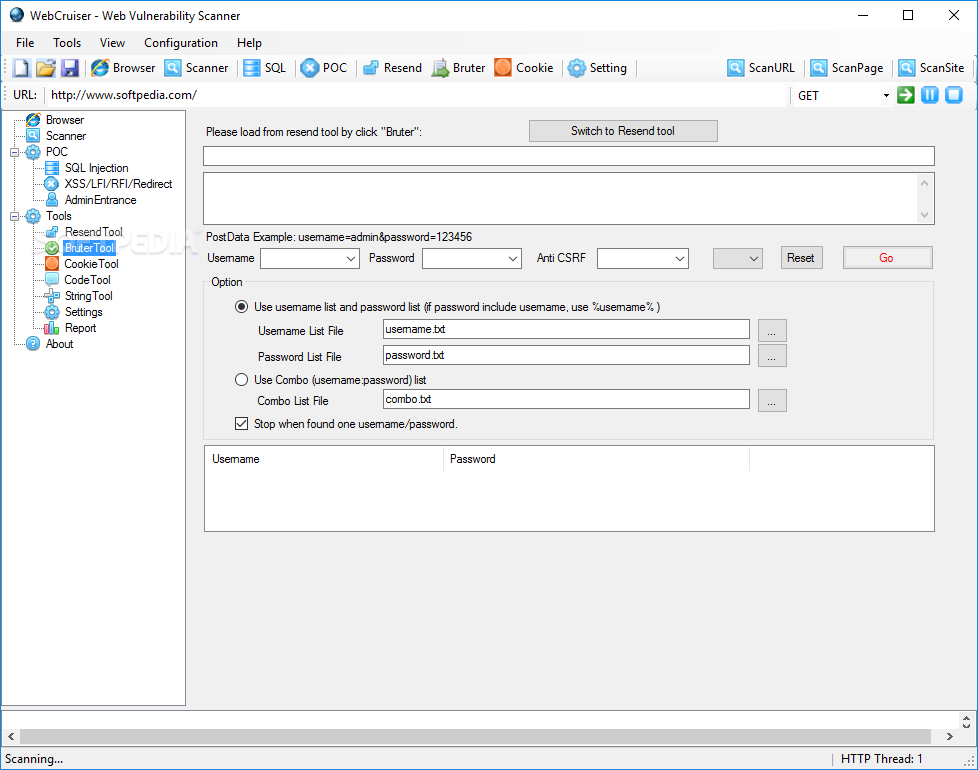Image resolution: width=978 pixels, height=770 pixels.
Task: Collapse the POC tree node
Action: tap(14, 152)
